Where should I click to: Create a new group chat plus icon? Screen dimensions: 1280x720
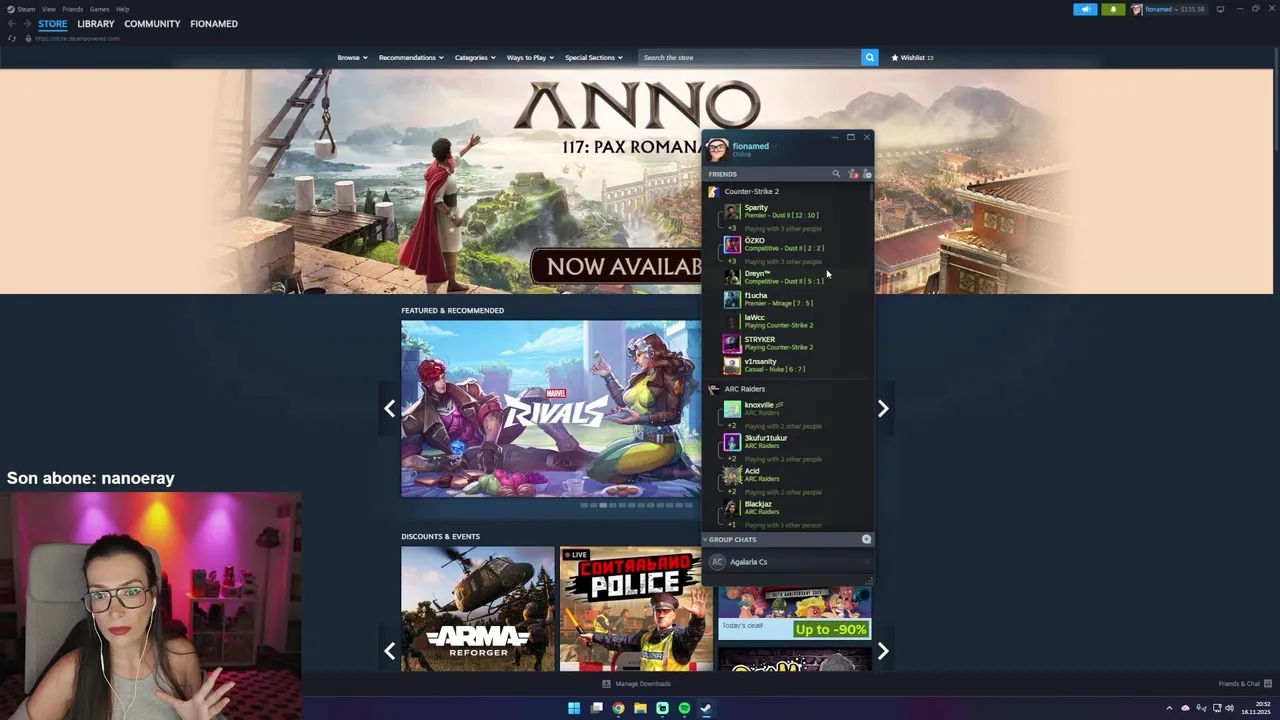(866, 539)
